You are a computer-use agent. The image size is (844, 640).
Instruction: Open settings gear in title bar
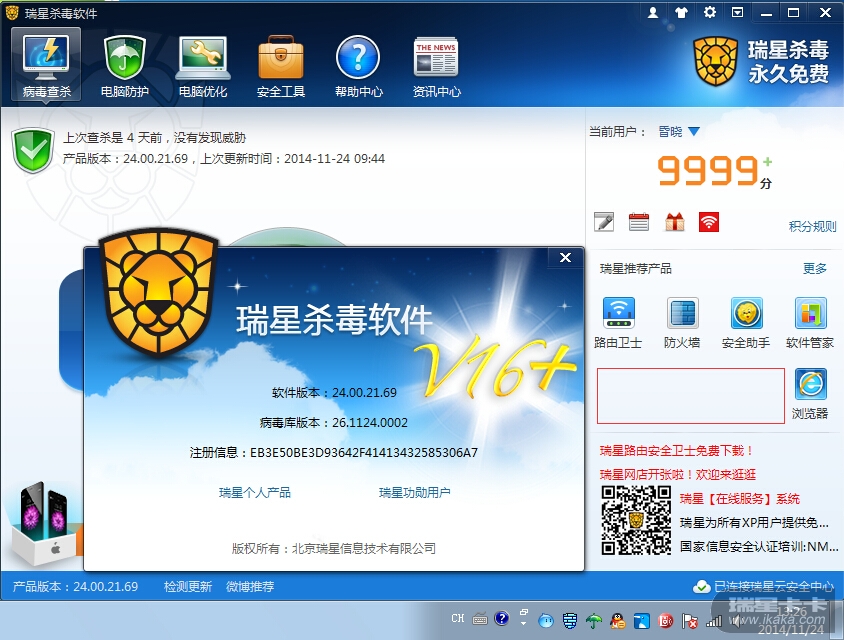(710, 12)
